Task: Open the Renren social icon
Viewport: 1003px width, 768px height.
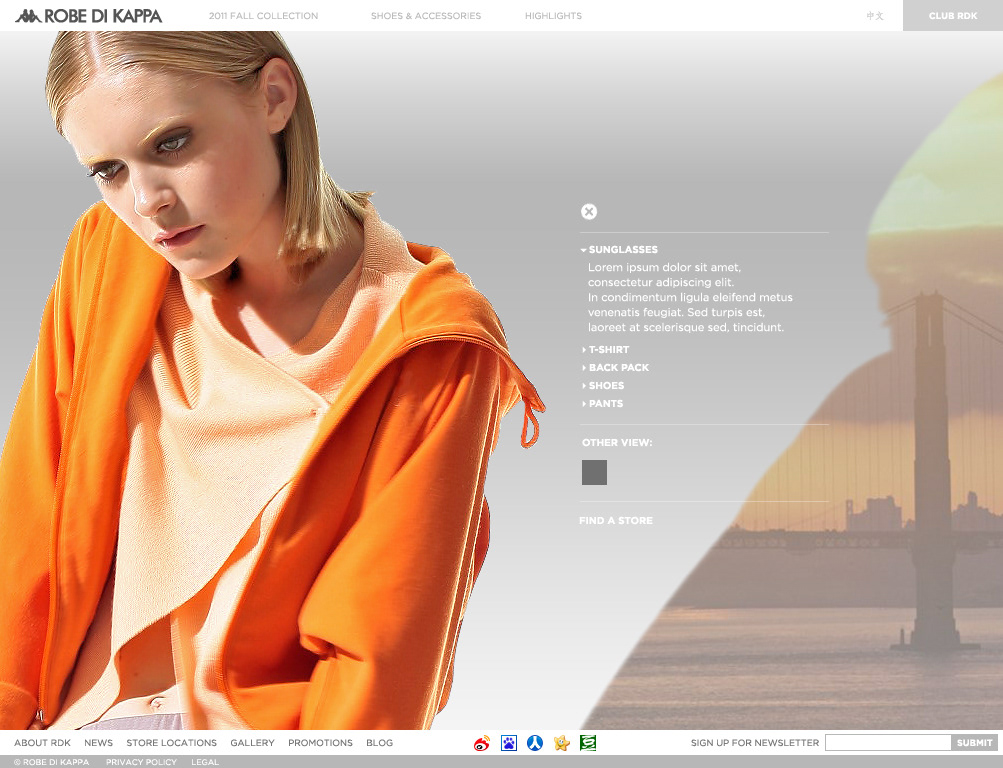Action: (535, 743)
